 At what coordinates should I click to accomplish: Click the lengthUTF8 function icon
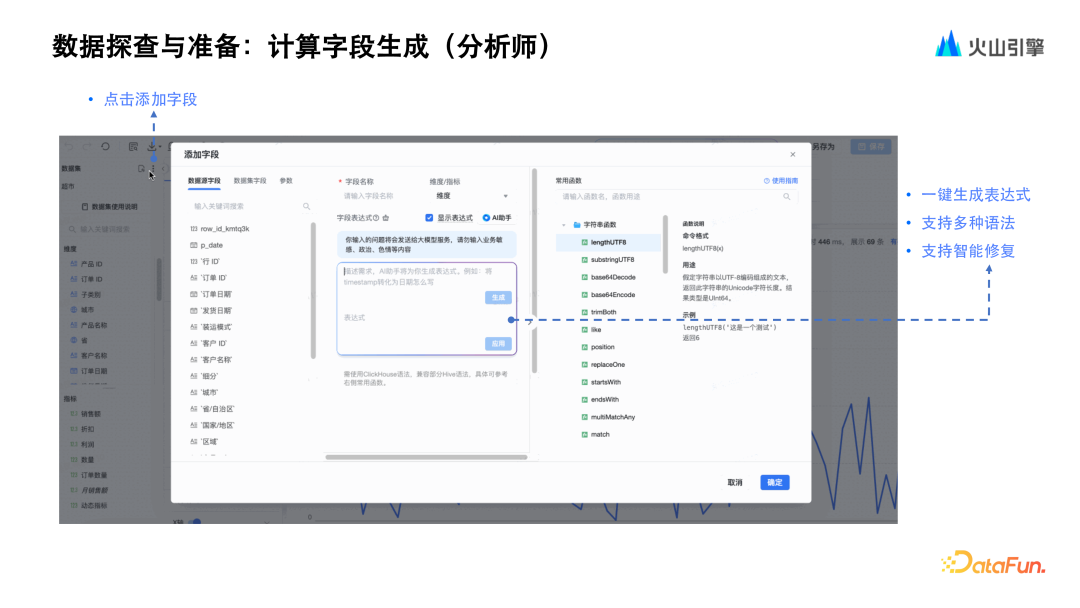pyautogui.click(x=585, y=242)
